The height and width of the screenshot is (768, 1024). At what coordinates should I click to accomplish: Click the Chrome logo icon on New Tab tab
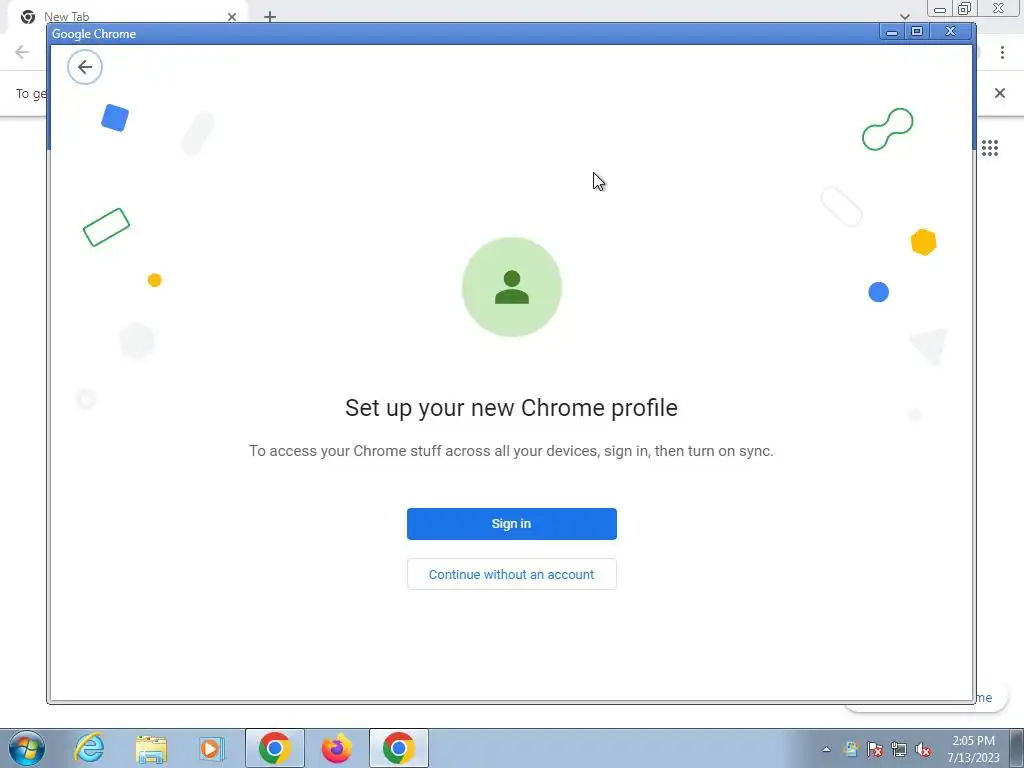[x=27, y=17]
